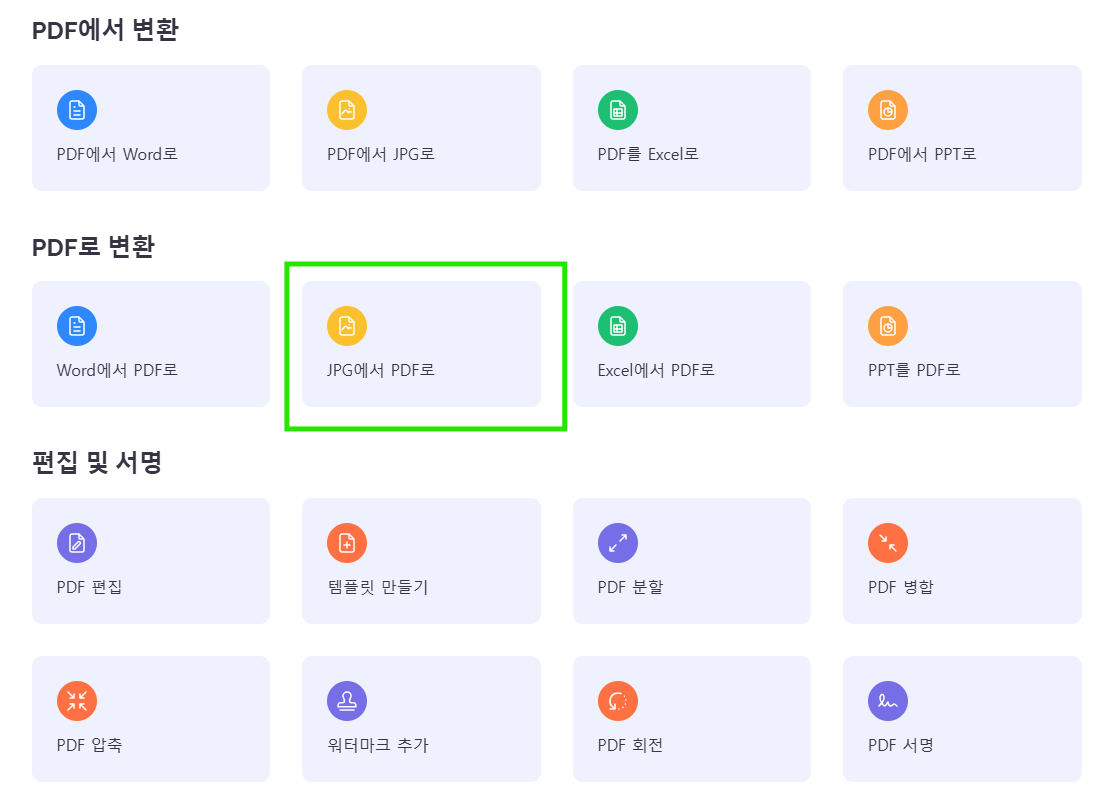Screen dimensions: 1095x802
Task: Click the purple PDF 서명 signature icon
Action: pyautogui.click(x=888, y=701)
